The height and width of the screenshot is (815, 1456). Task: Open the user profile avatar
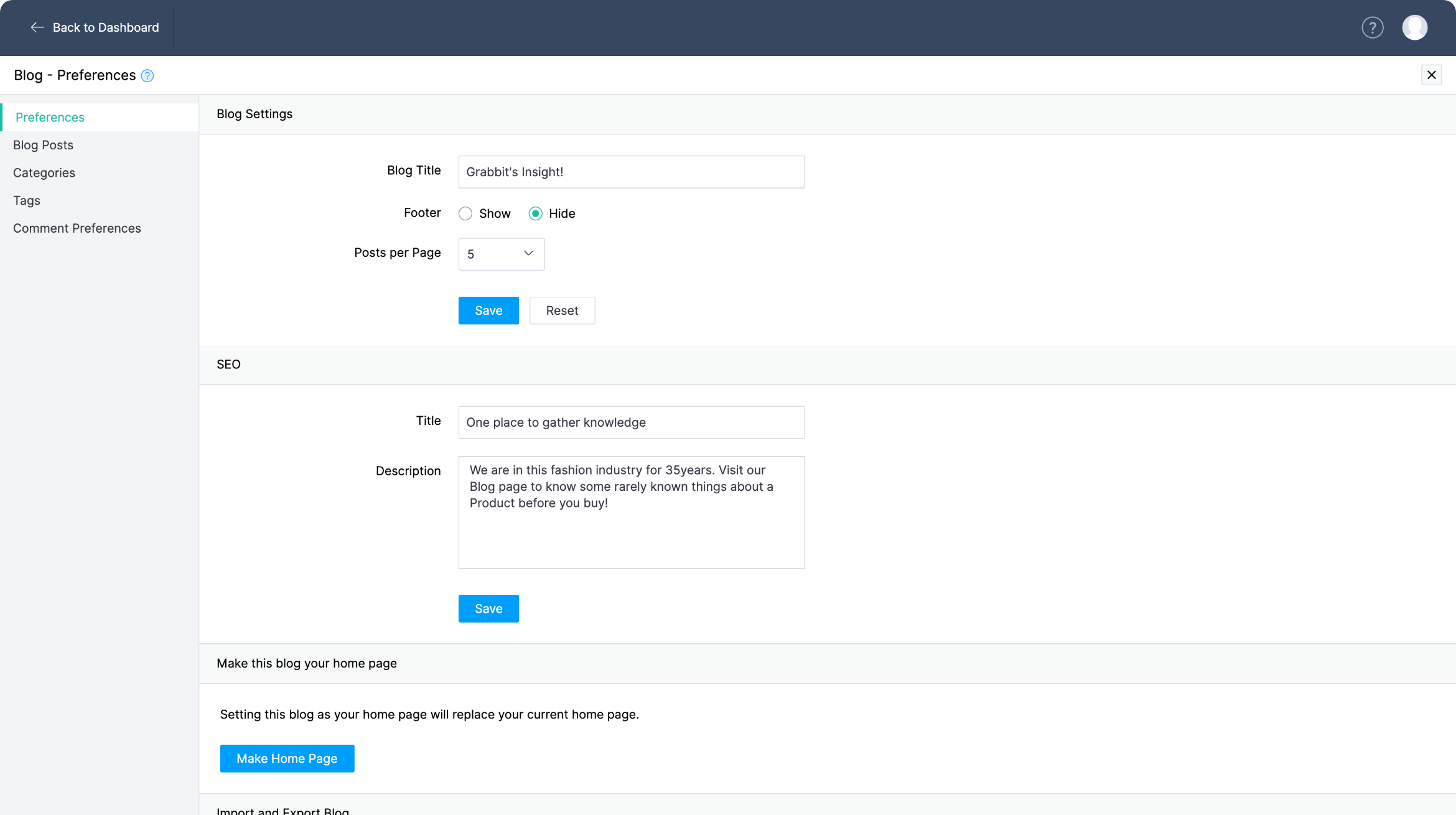(1414, 27)
